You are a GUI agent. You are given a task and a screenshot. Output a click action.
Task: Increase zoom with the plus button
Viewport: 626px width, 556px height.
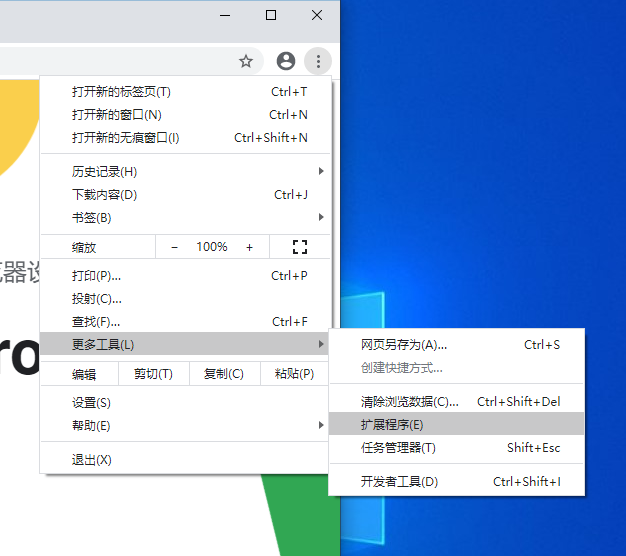[x=250, y=247]
